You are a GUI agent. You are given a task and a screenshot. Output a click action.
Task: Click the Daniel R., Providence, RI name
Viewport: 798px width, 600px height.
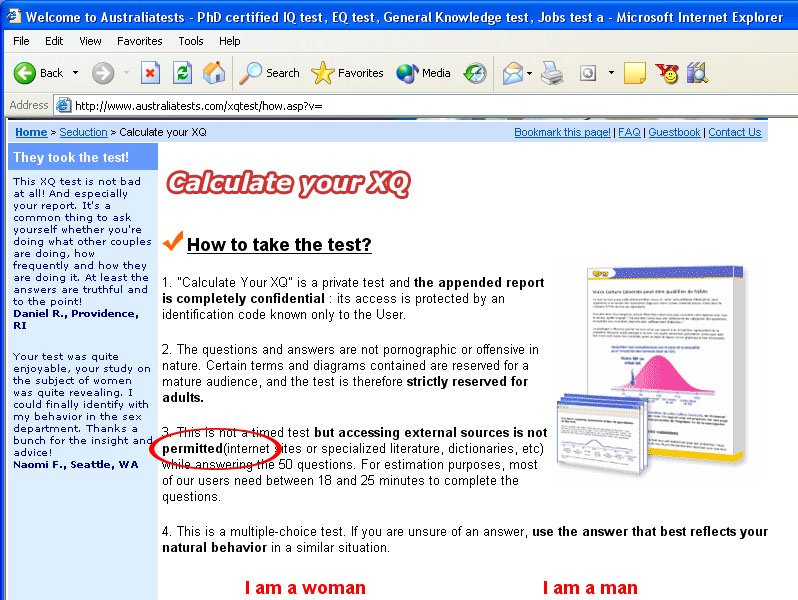(x=76, y=320)
